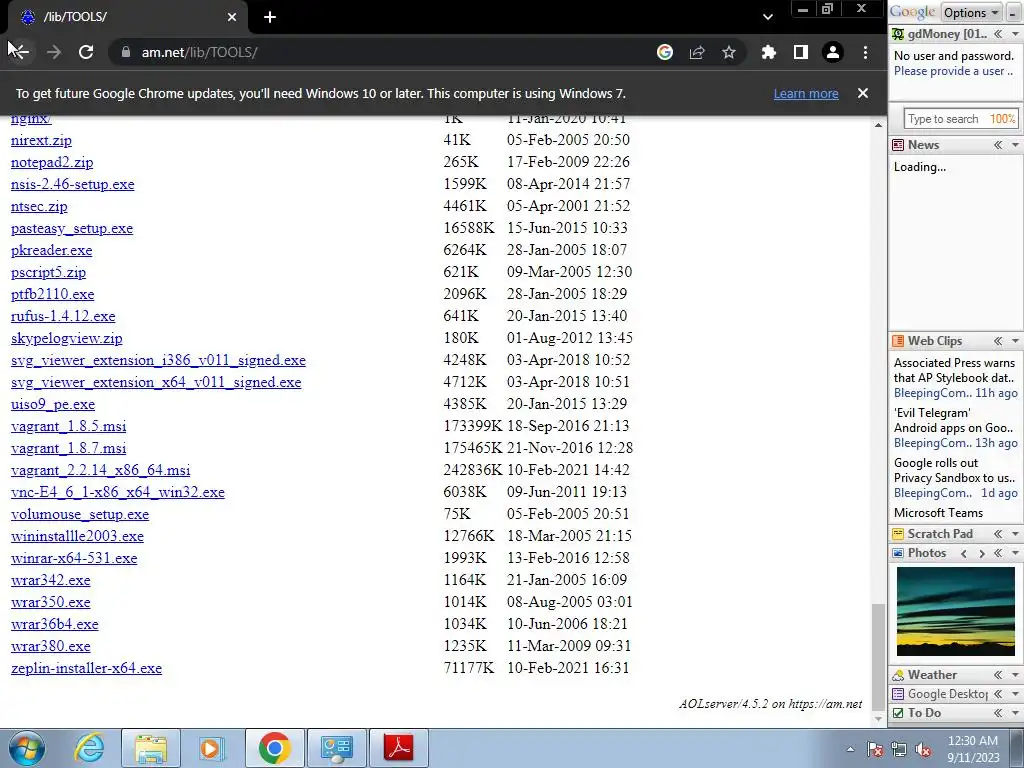
Task: Share this page via the share icon
Action: coord(697,52)
